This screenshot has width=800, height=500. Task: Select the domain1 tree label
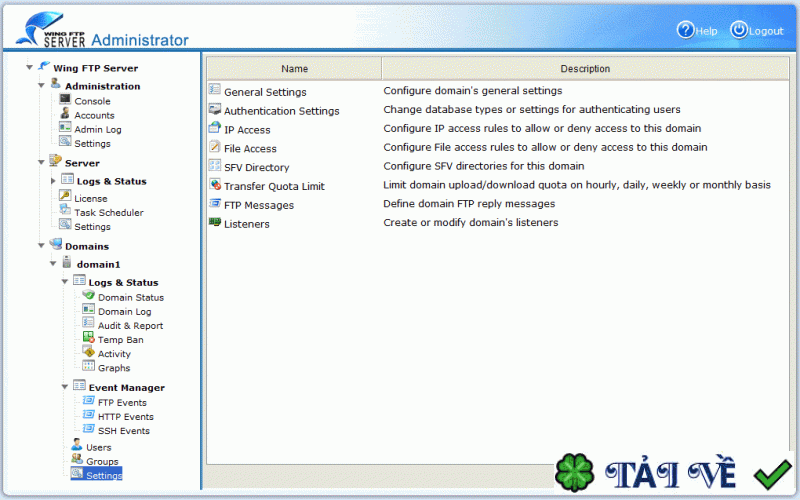pyautogui.click(x=98, y=264)
